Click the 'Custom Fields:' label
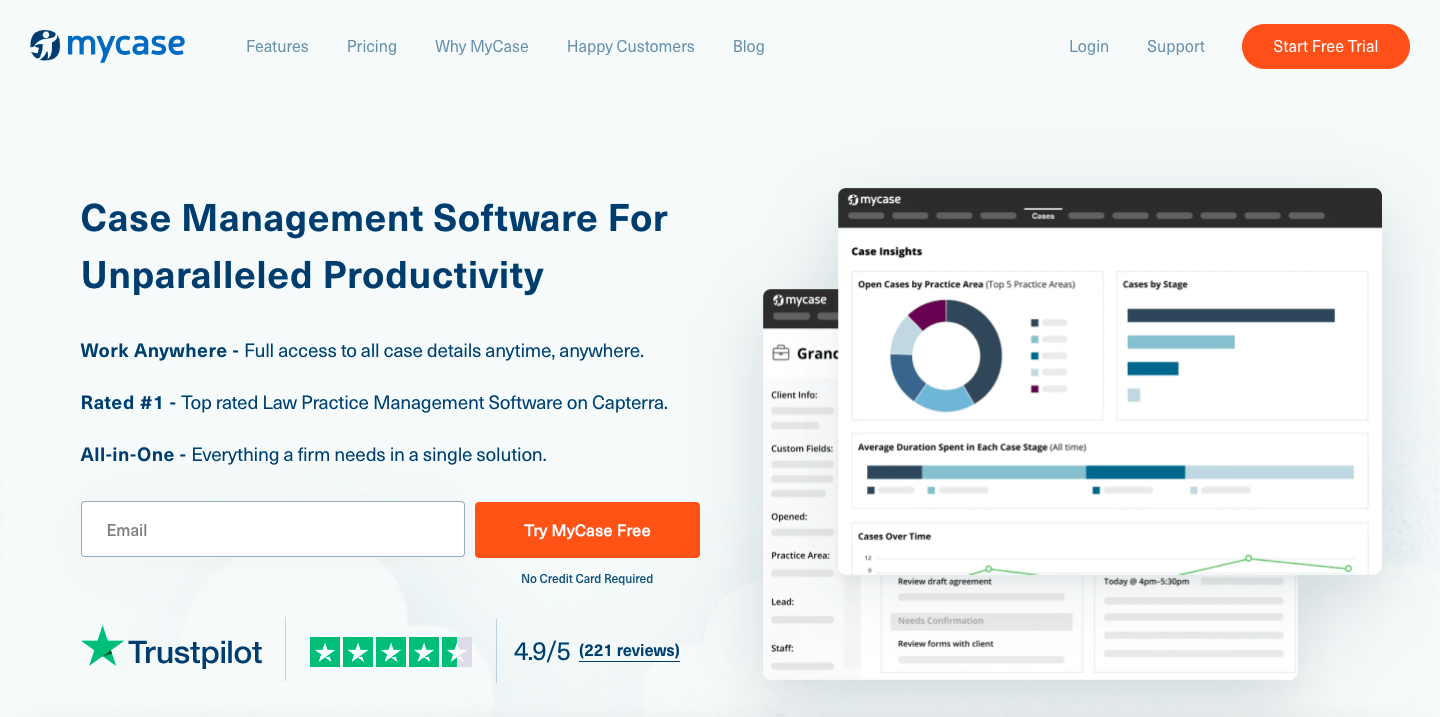 click(x=802, y=449)
